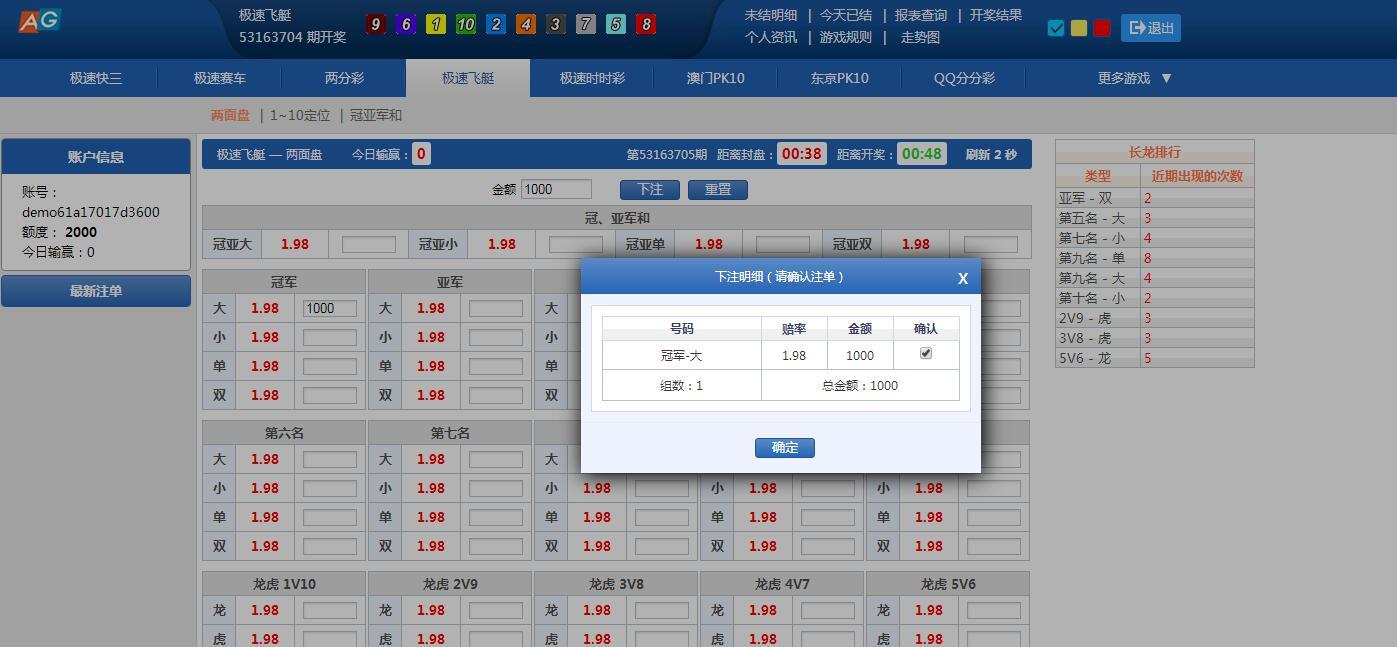Screen dimensions: 1397x647
Task: Click the red number 8 result ball
Action: pyautogui.click(x=646, y=24)
